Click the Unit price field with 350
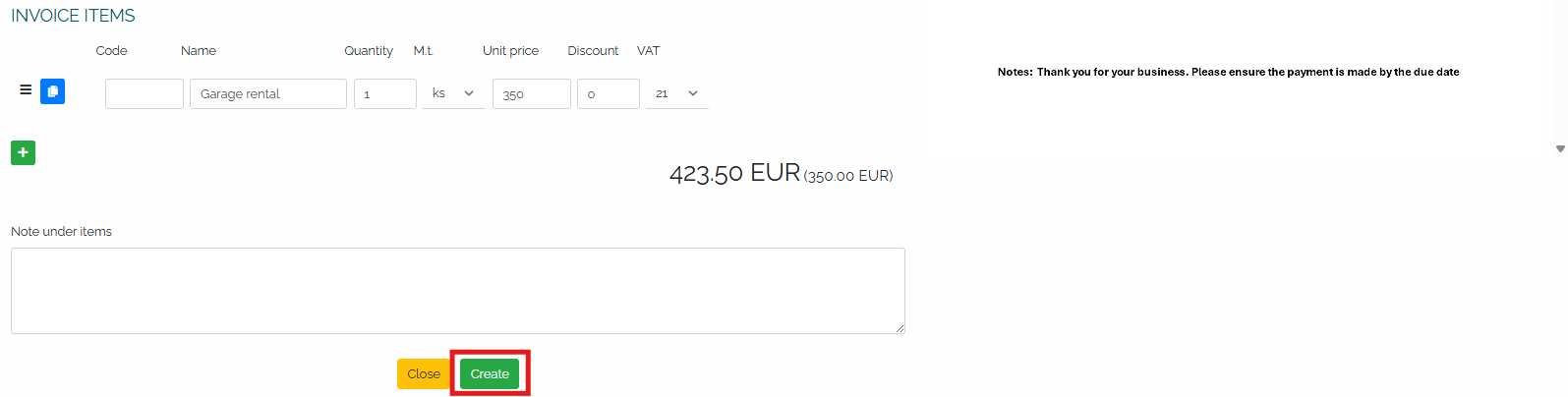The width and height of the screenshot is (1568, 397). (532, 93)
